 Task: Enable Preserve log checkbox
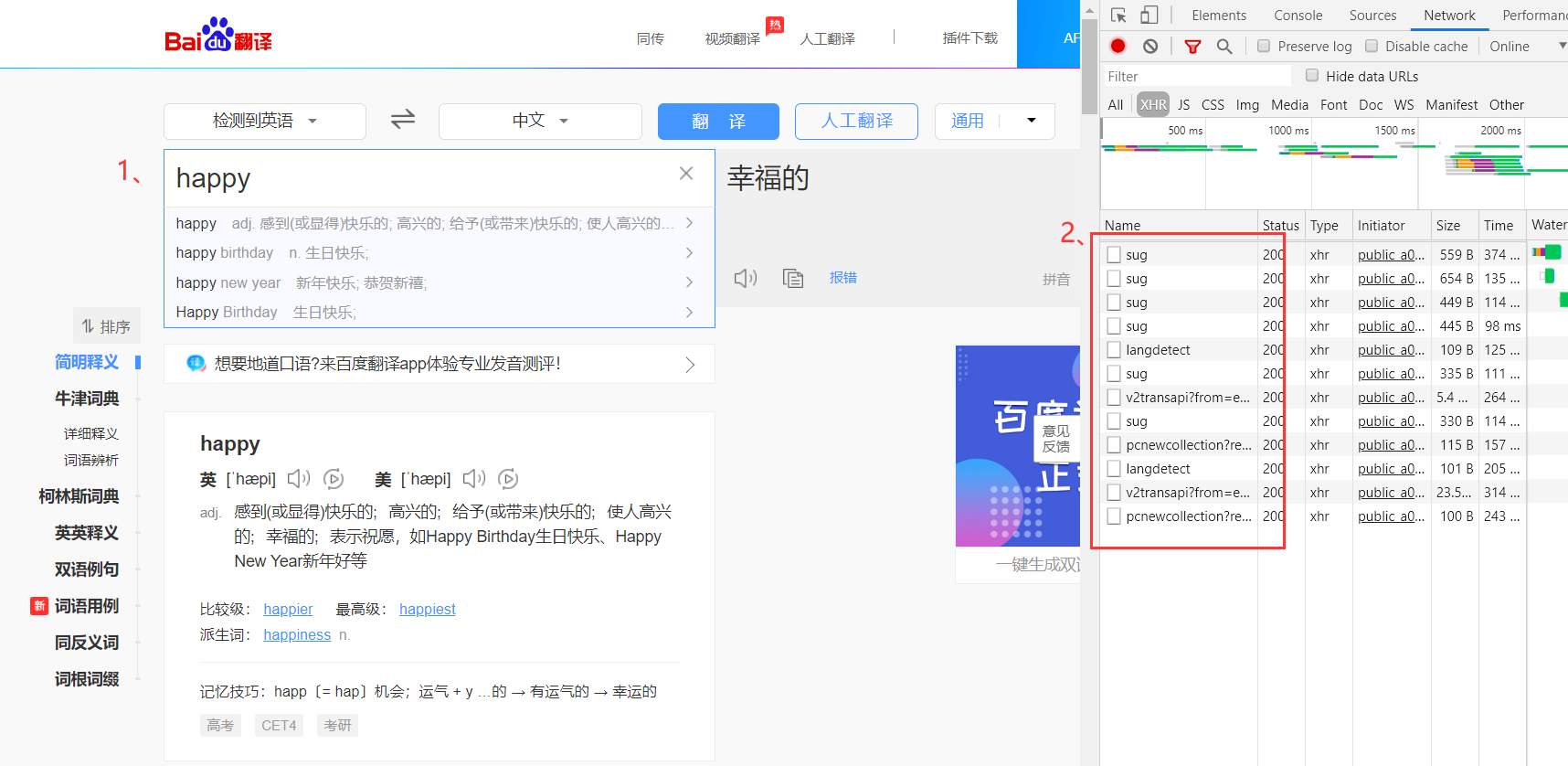click(x=1264, y=46)
